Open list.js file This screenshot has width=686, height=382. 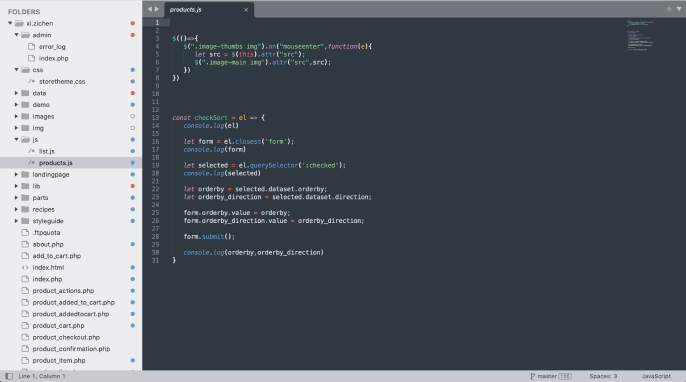click(x=47, y=151)
